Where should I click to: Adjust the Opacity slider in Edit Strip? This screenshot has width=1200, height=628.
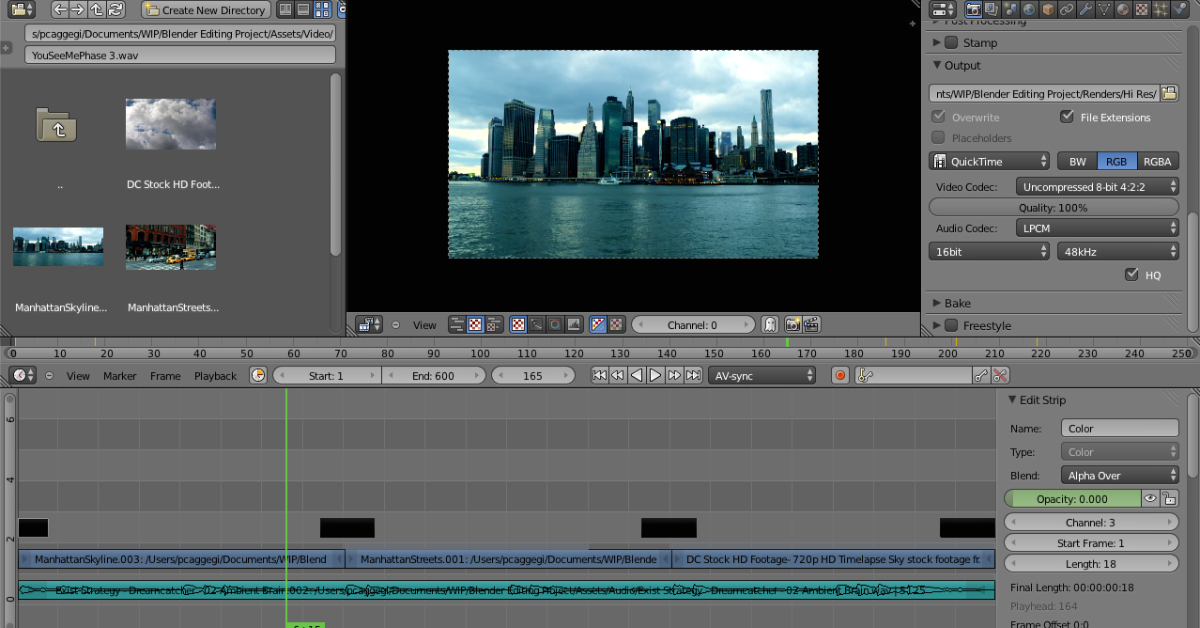tap(1072, 499)
